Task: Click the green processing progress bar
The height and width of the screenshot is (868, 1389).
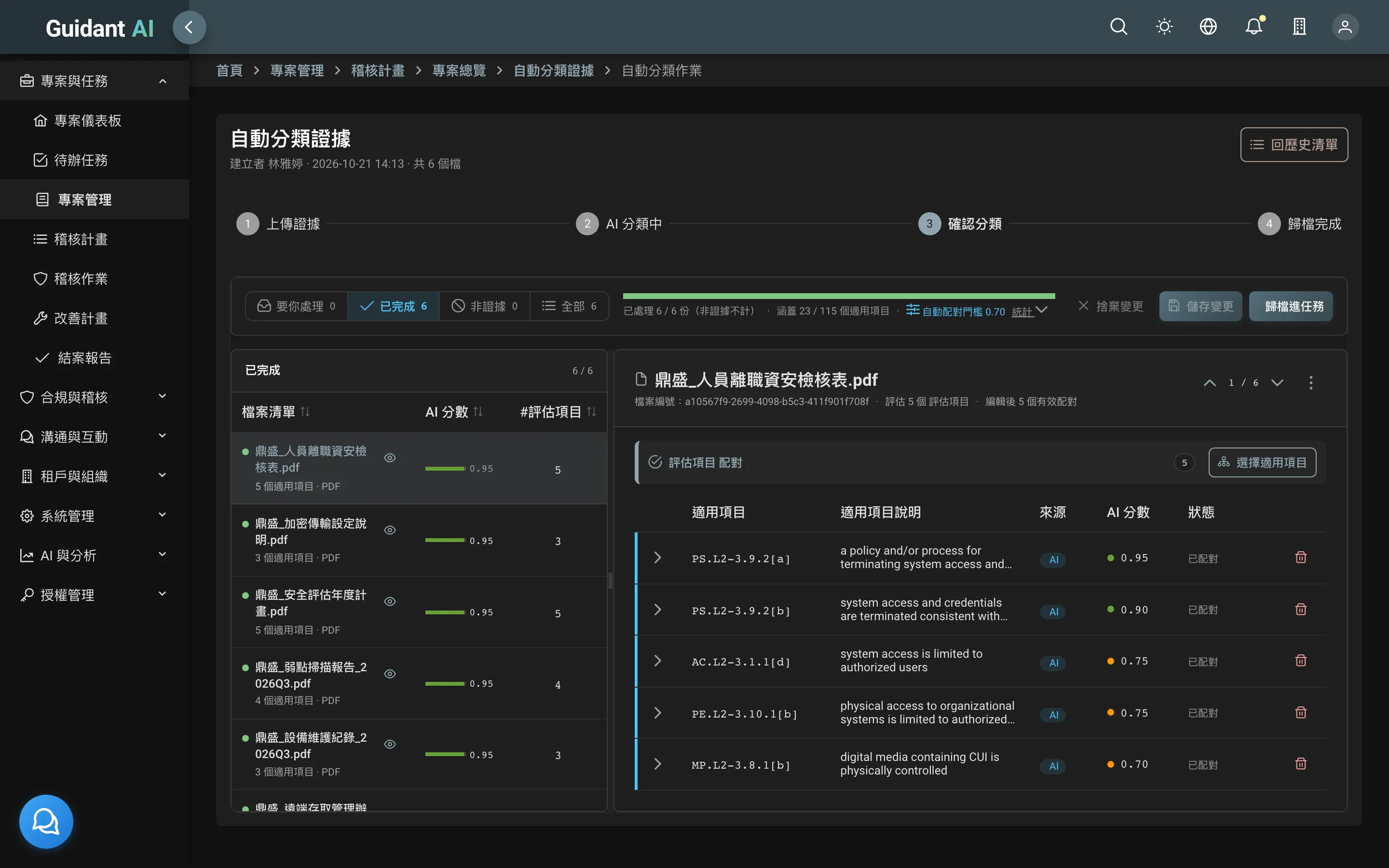Action: [839, 296]
